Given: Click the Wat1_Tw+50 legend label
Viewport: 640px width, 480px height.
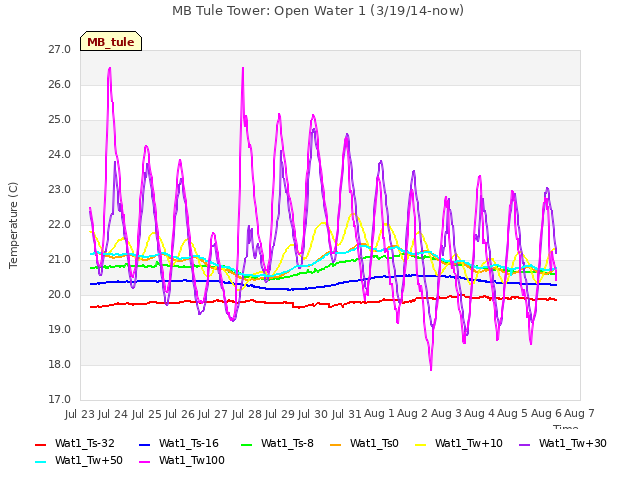Looking at the screenshot, I should [x=89, y=460].
